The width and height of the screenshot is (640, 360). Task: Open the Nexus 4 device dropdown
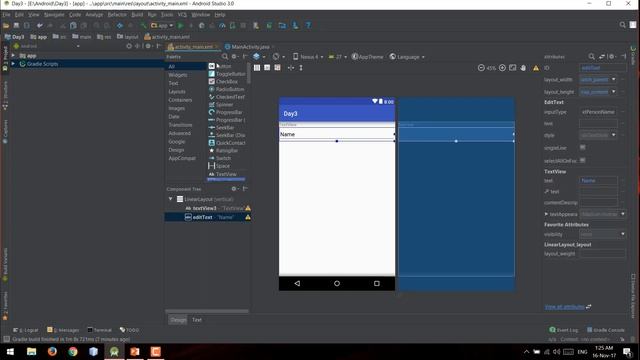[x=308, y=56]
